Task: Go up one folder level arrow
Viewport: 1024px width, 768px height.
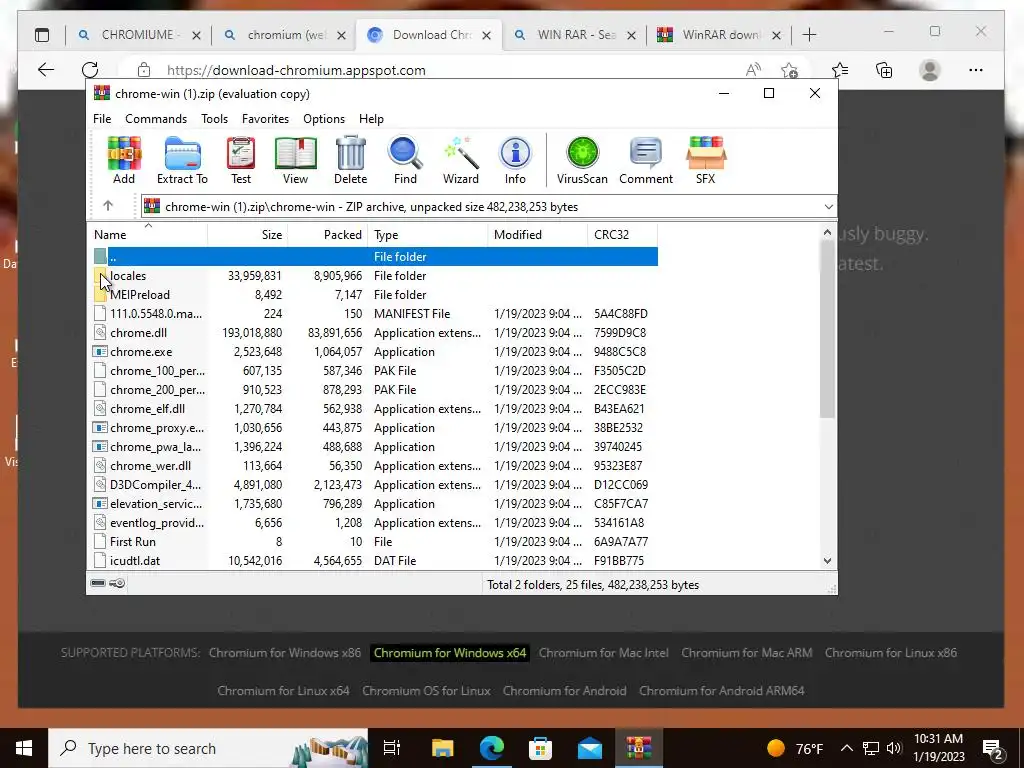Action: 108,206
